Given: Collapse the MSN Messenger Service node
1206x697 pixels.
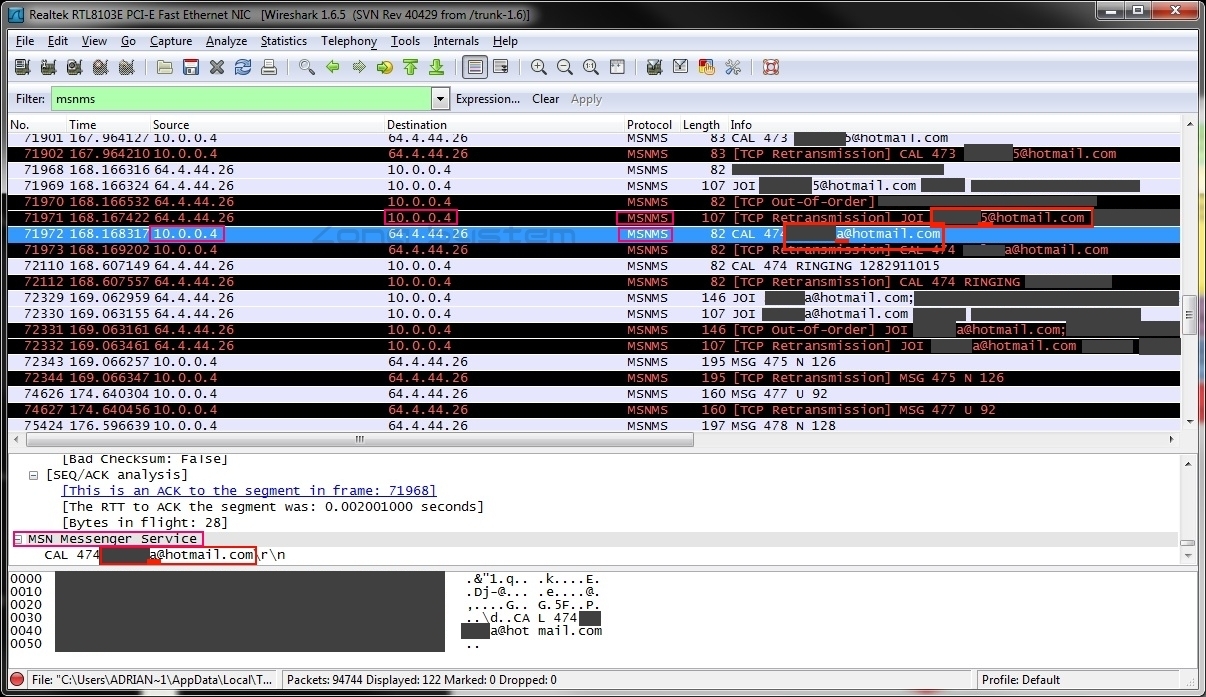Looking at the screenshot, I should pos(18,539).
